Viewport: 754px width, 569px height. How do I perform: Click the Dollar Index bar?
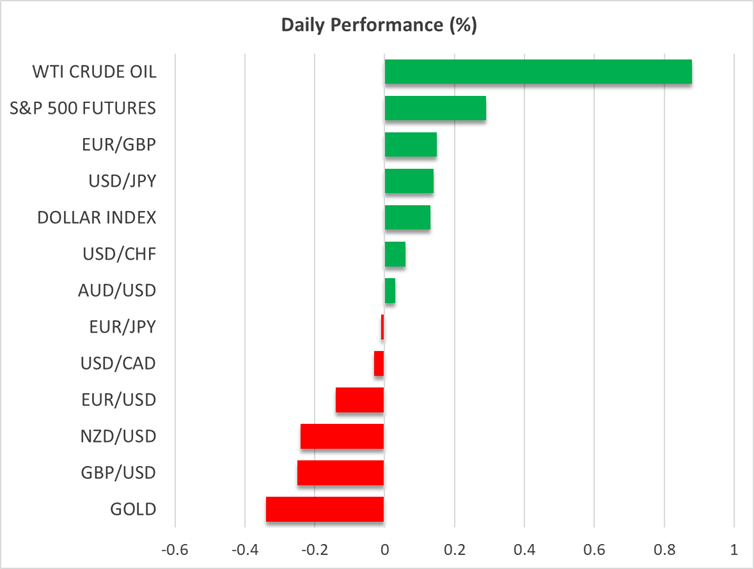(407, 217)
